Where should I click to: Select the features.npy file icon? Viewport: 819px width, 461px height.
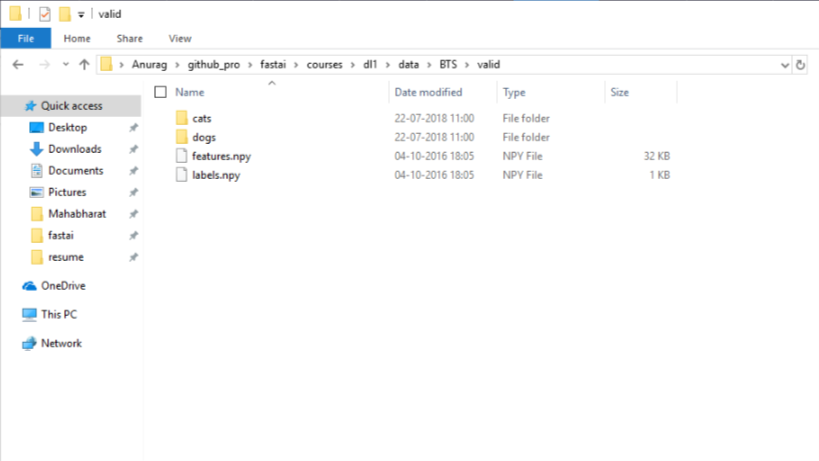[x=181, y=156]
